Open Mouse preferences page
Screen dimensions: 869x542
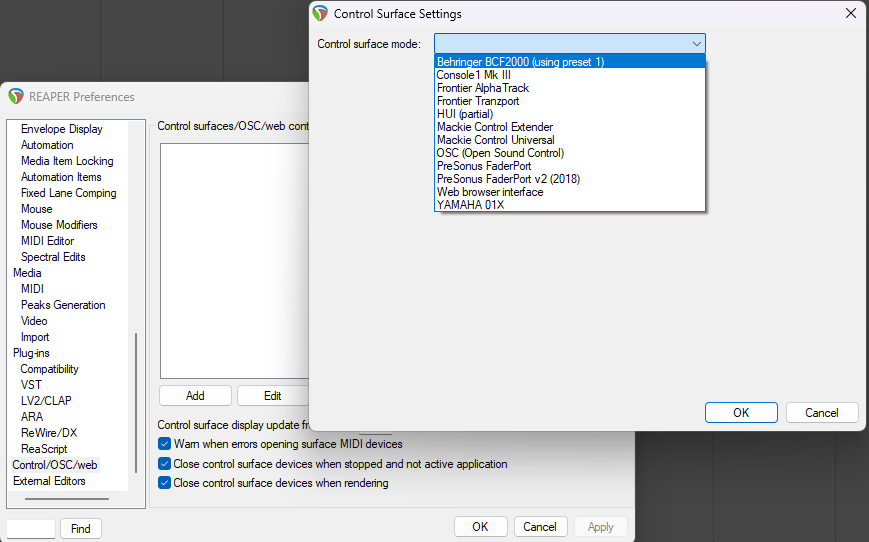tap(37, 209)
